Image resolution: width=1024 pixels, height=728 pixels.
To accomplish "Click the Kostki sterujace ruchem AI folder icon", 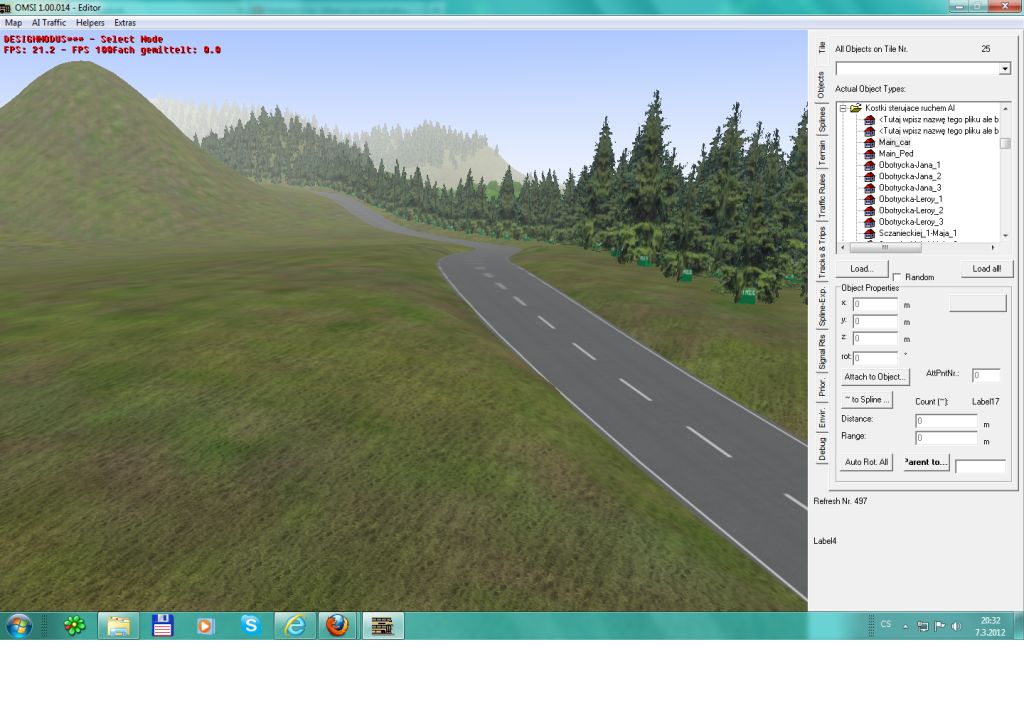I will click(x=856, y=108).
